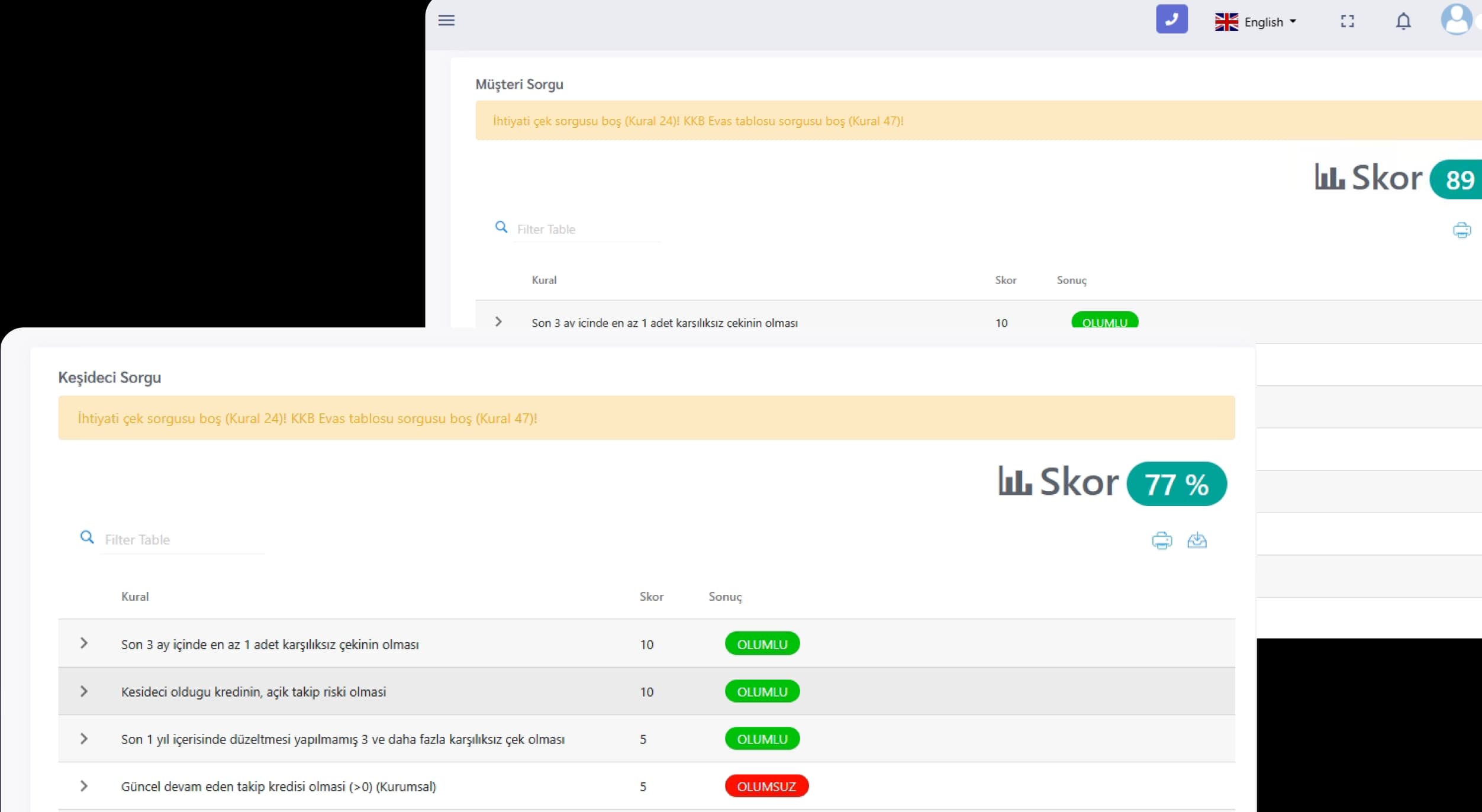Expand 'Kesideci oldugu kredinin' rule row
Viewport: 1482px width, 812px height.
click(84, 691)
